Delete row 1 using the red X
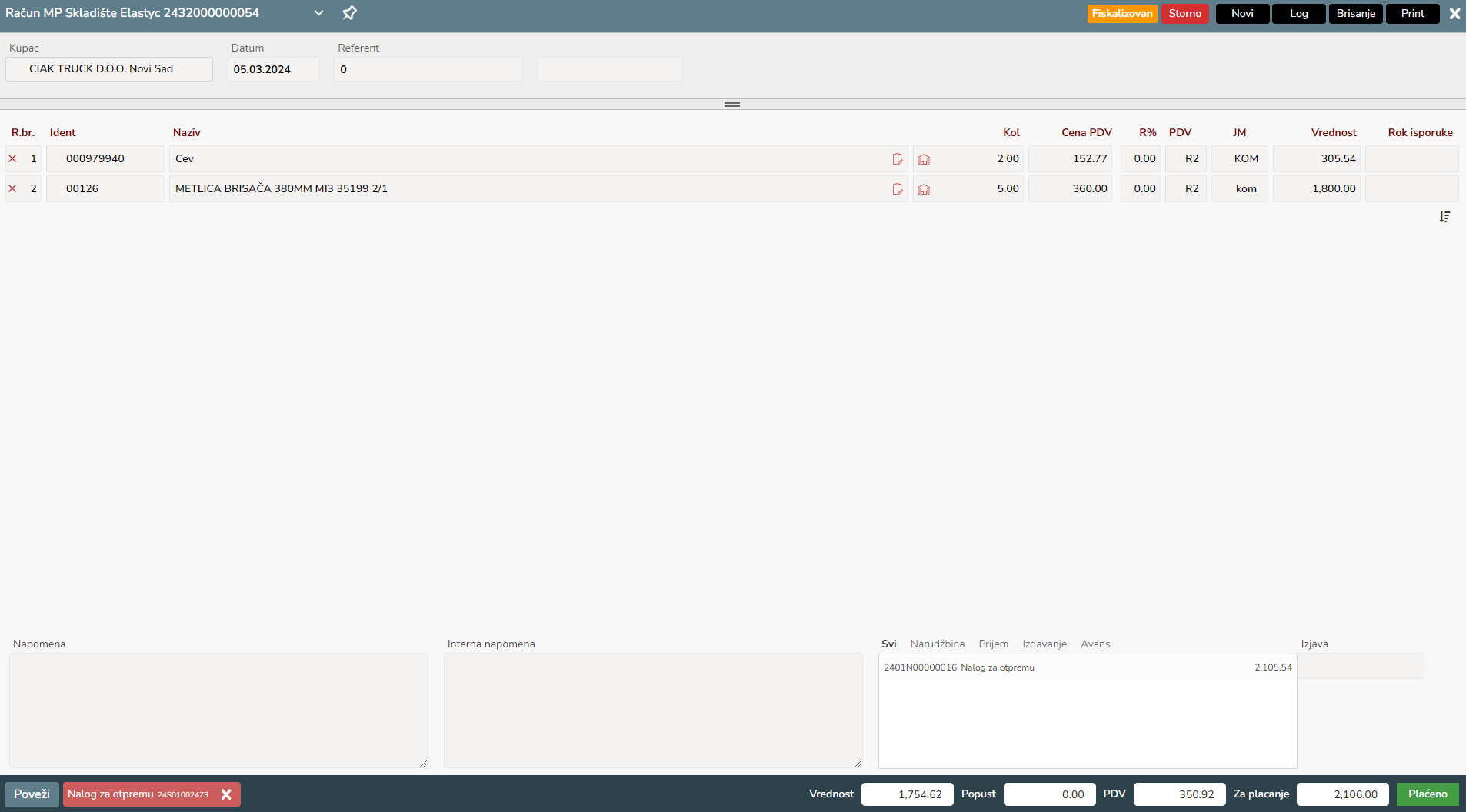1466x812 pixels. pos(12,158)
